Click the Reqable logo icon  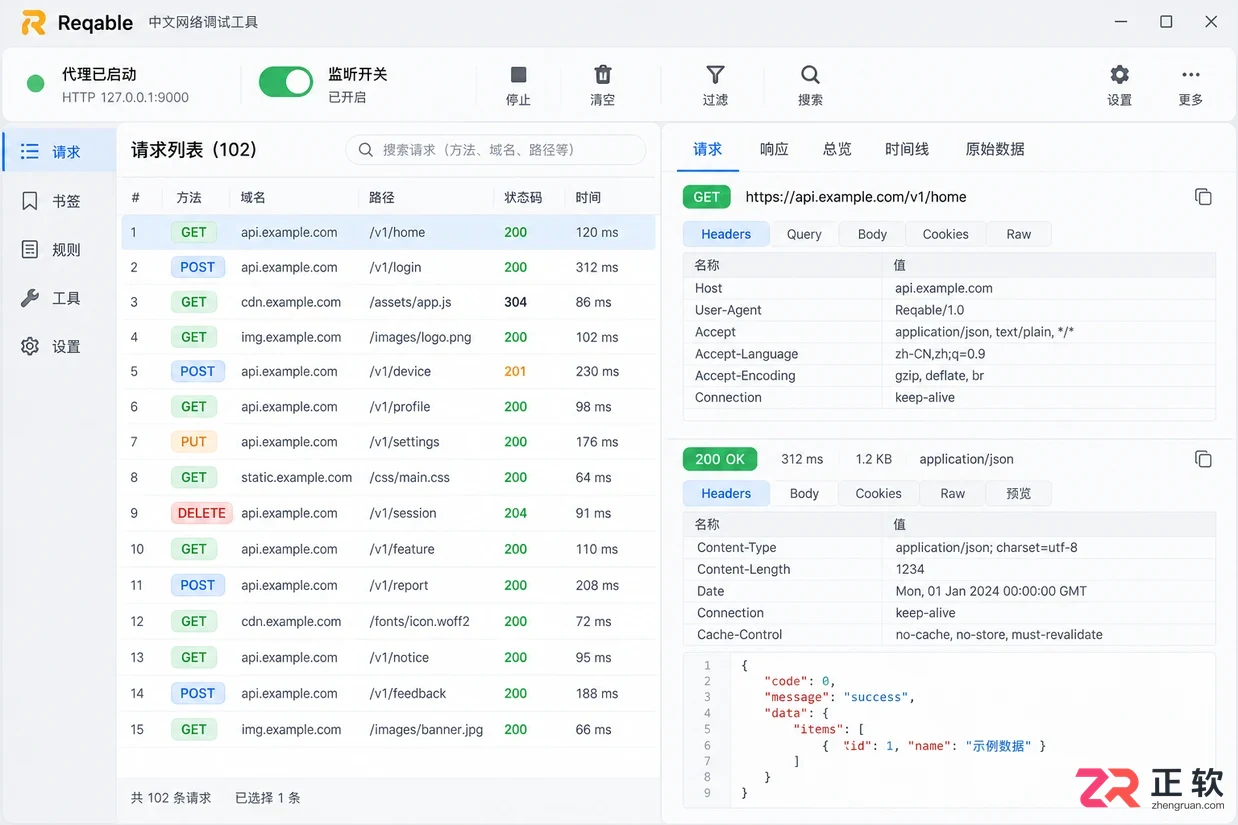pyautogui.click(x=33, y=22)
